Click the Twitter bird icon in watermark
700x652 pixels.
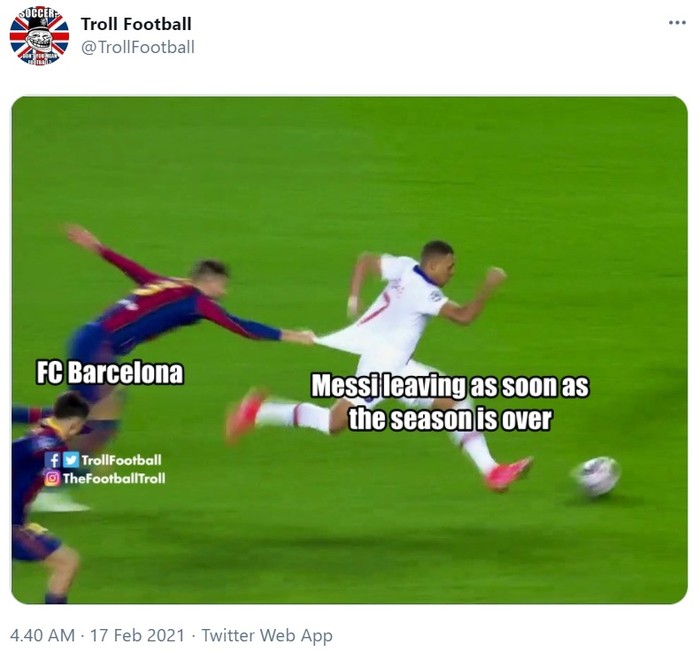(x=71, y=460)
